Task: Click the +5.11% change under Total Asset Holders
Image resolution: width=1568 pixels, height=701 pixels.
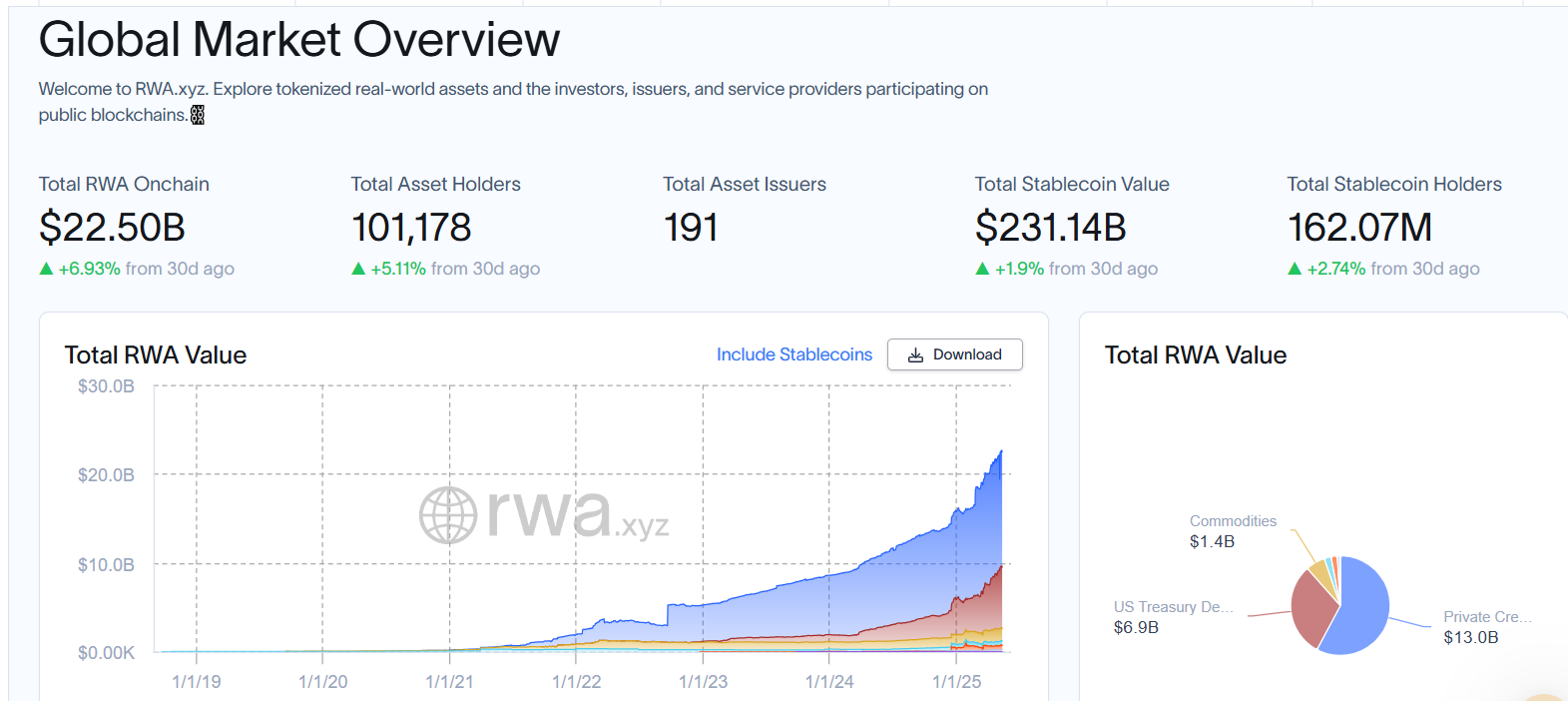Action: [398, 269]
